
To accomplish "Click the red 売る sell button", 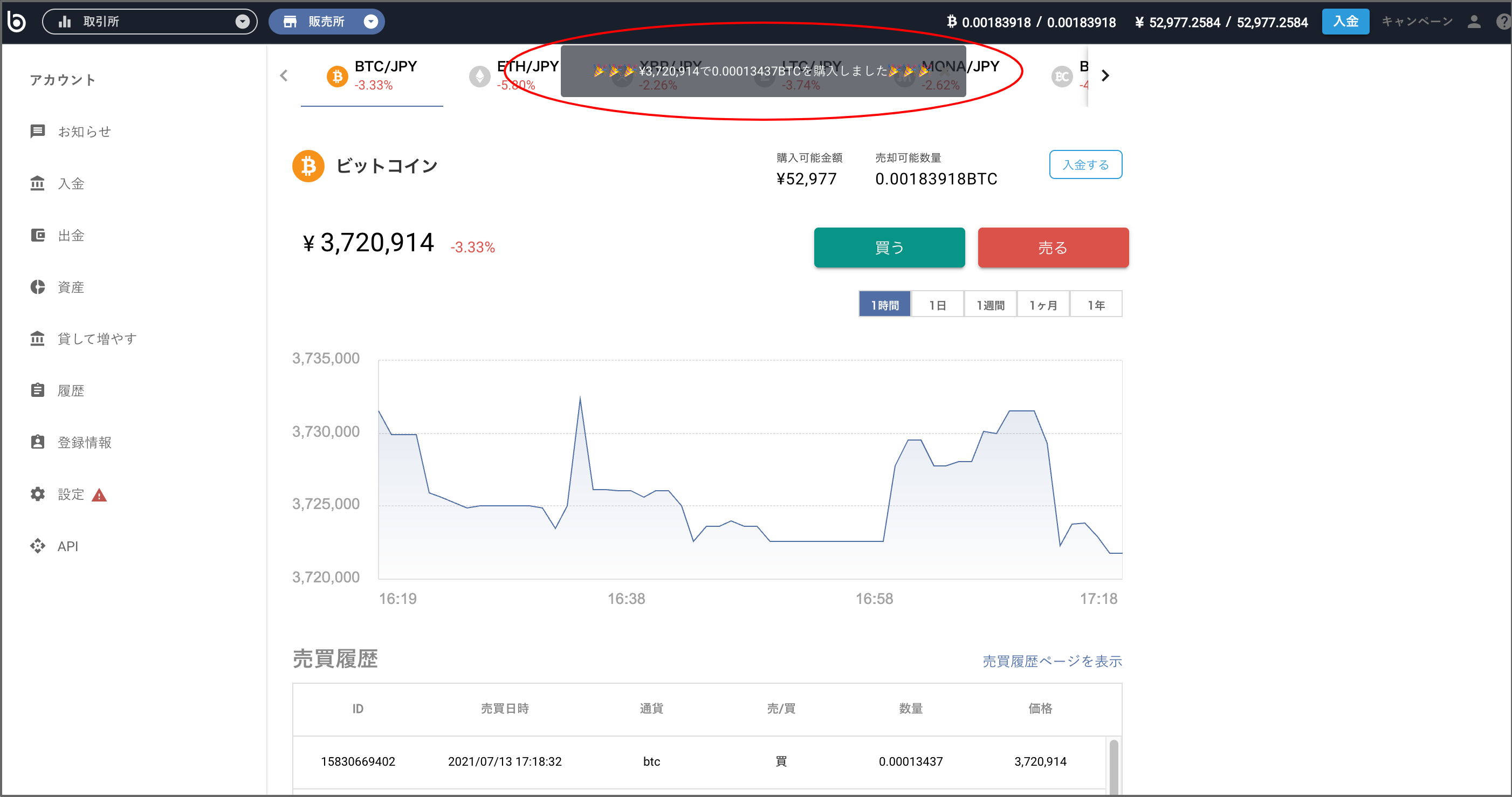I will click(x=1053, y=248).
